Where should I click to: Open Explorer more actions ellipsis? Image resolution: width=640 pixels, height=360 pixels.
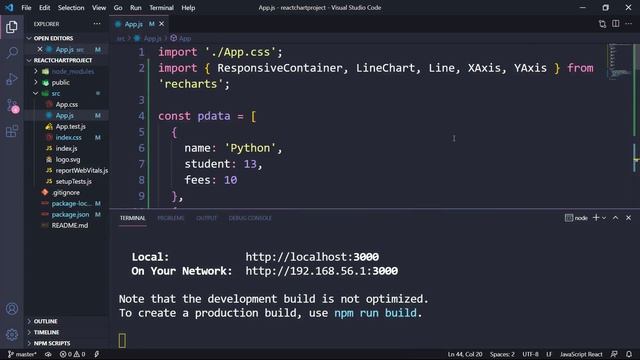coord(97,24)
